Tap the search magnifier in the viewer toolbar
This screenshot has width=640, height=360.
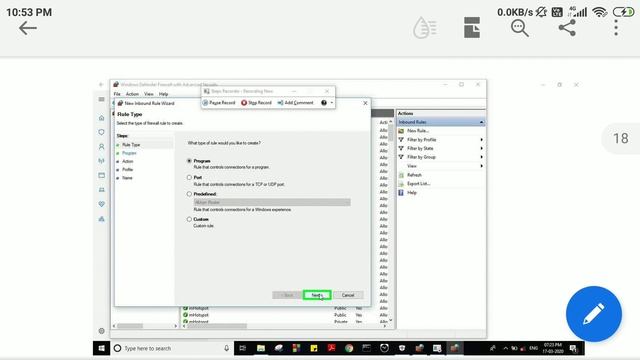520,28
